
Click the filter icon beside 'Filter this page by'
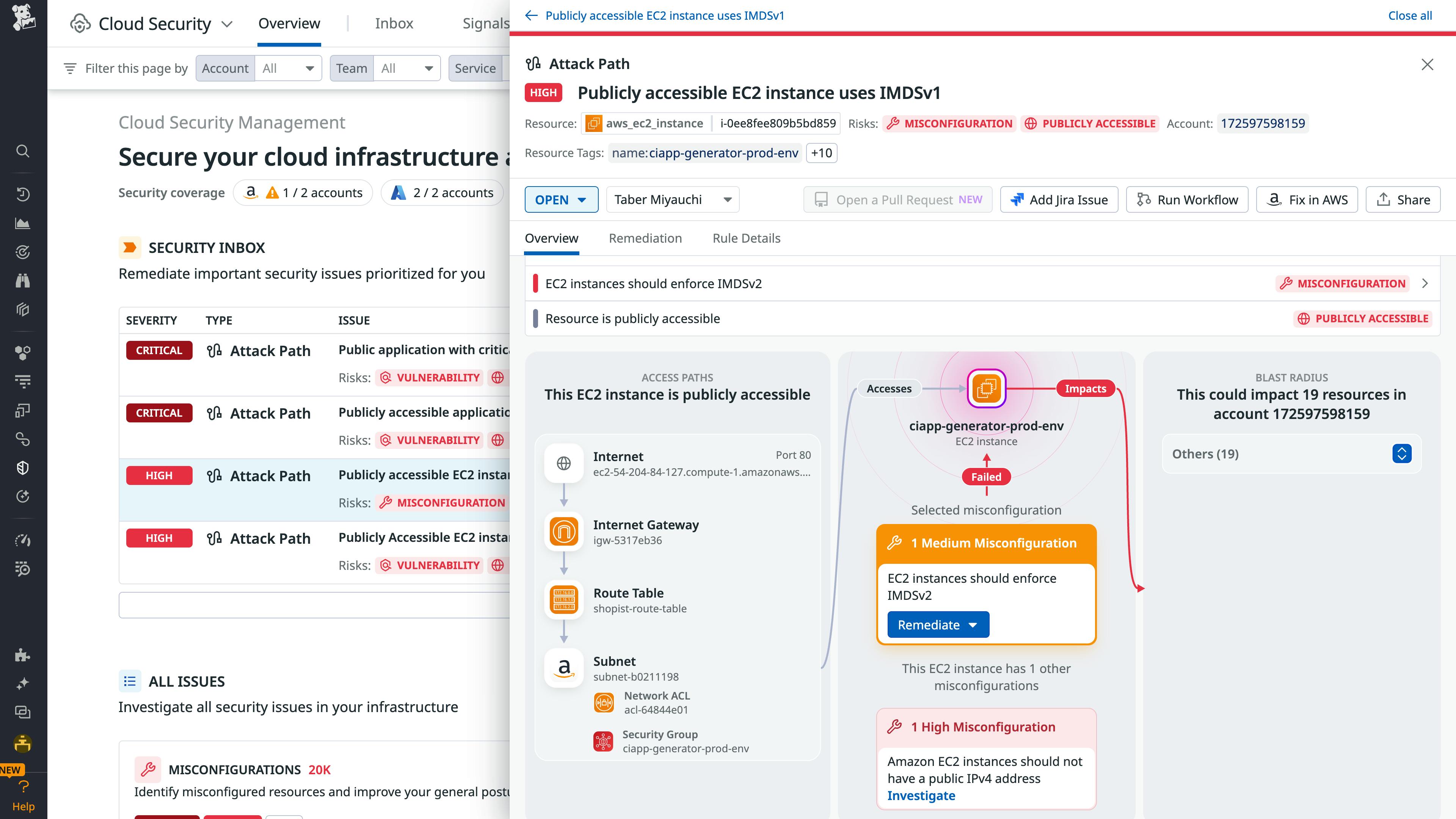pos(70,68)
